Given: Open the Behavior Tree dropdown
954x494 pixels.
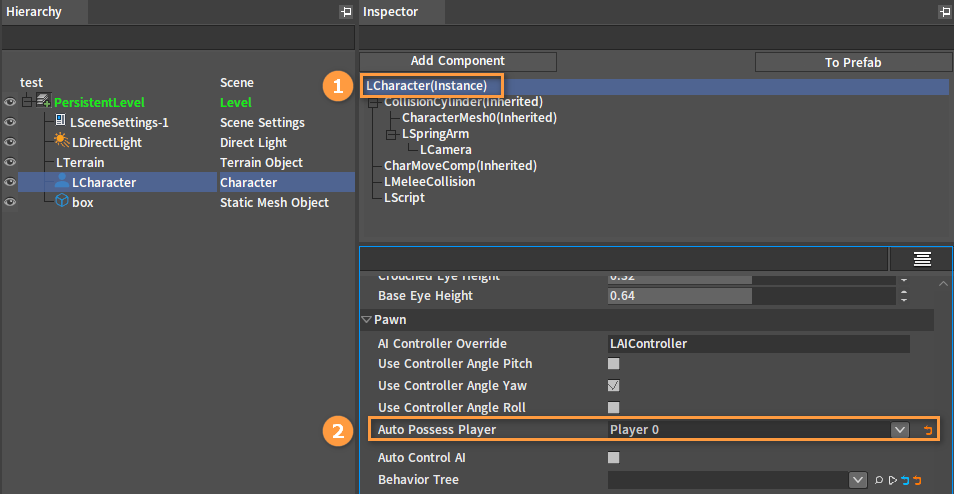Looking at the screenshot, I should (x=858, y=480).
